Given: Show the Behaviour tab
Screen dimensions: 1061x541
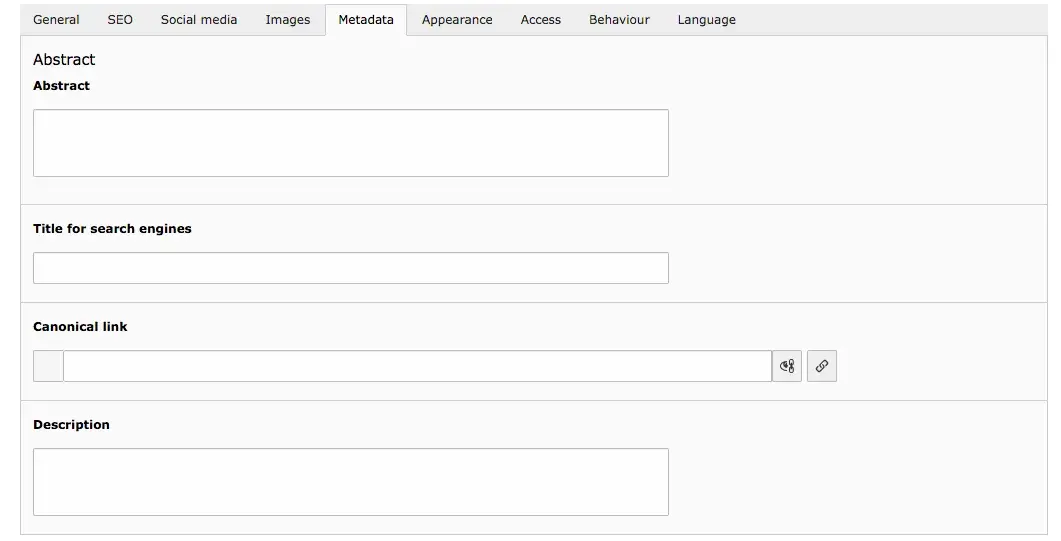Looking at the screenshot, I should click(619, 20).
